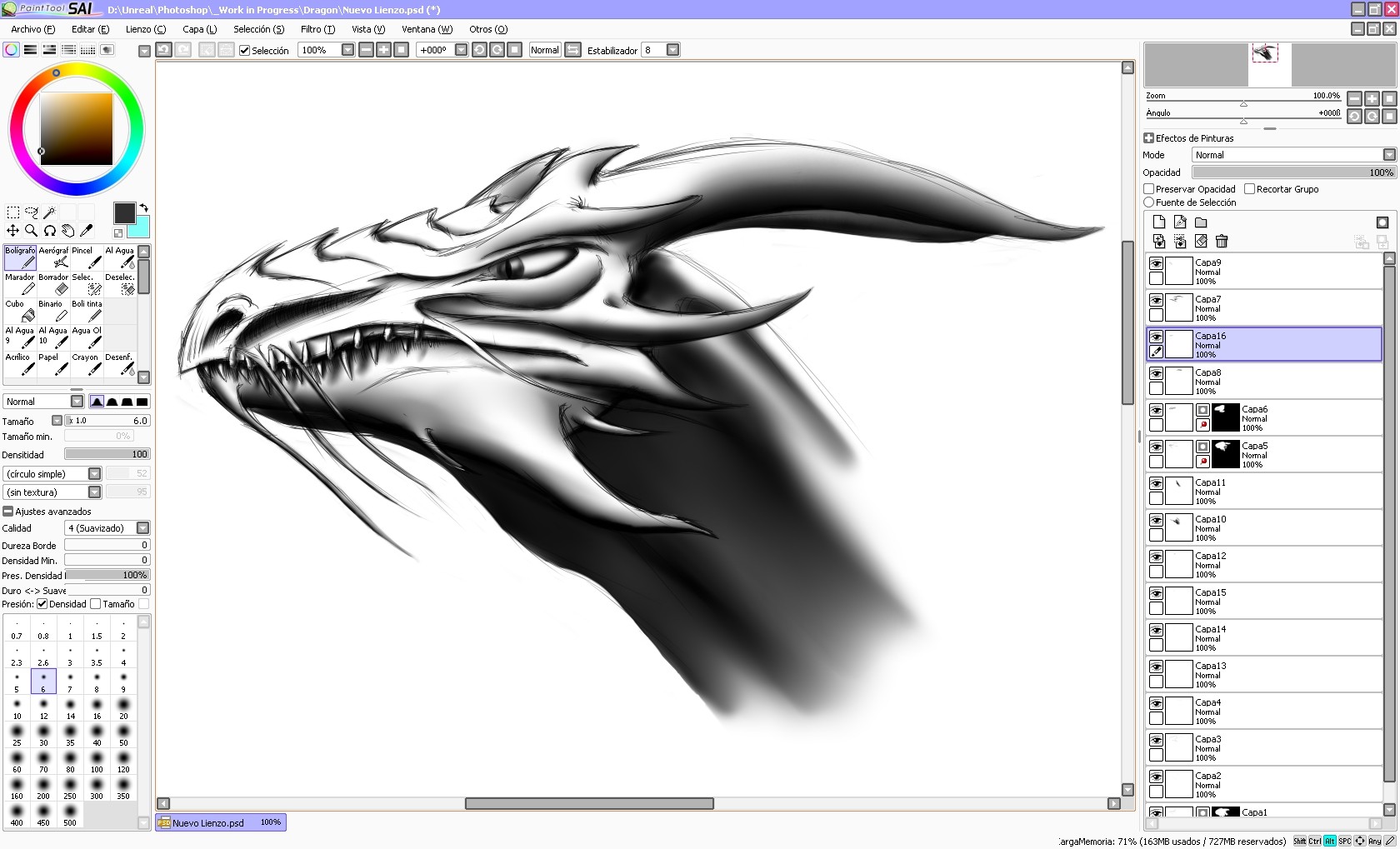Choose the Cubo bucket tool

pos(20,311)
